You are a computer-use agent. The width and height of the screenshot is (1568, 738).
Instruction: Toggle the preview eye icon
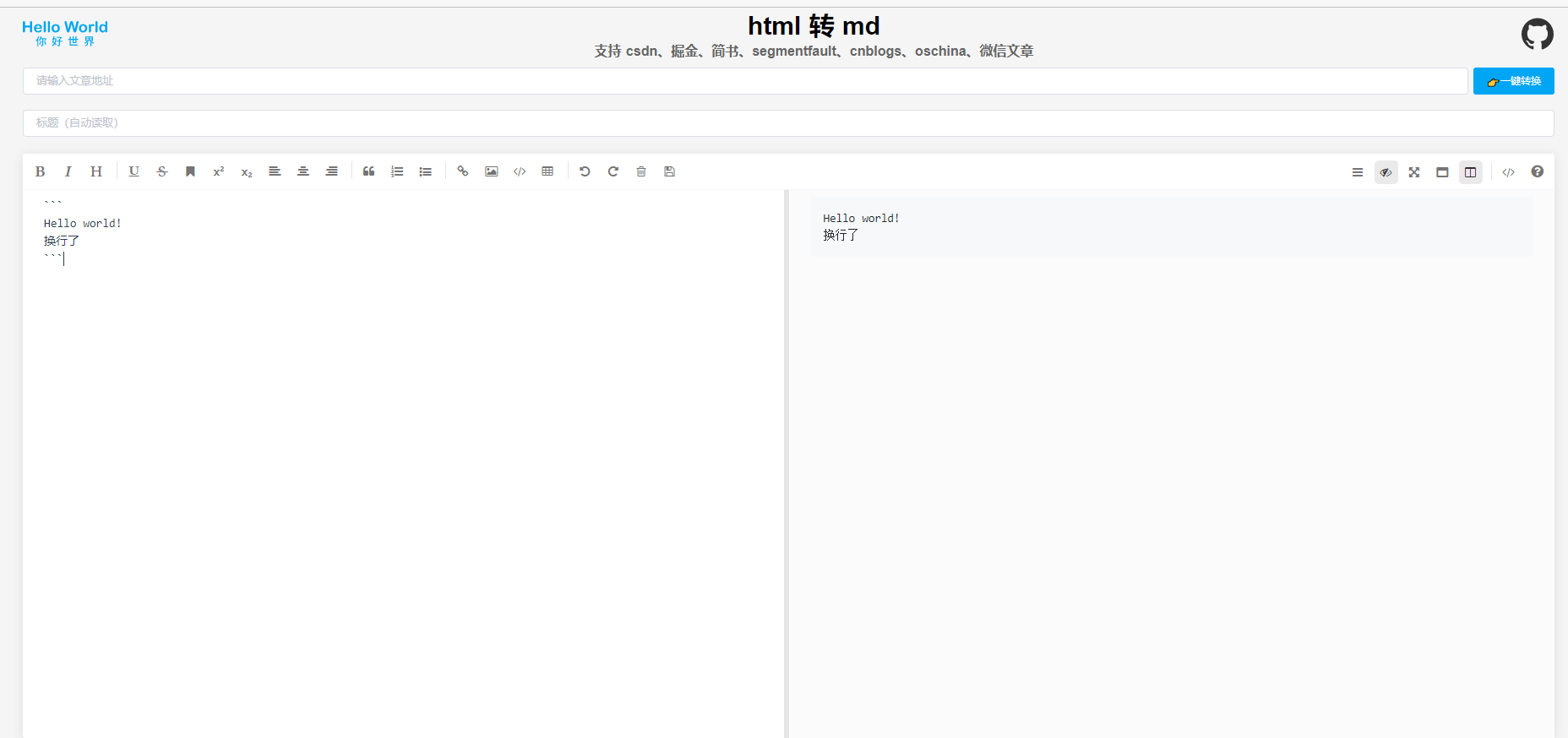tap(1386, 172)
